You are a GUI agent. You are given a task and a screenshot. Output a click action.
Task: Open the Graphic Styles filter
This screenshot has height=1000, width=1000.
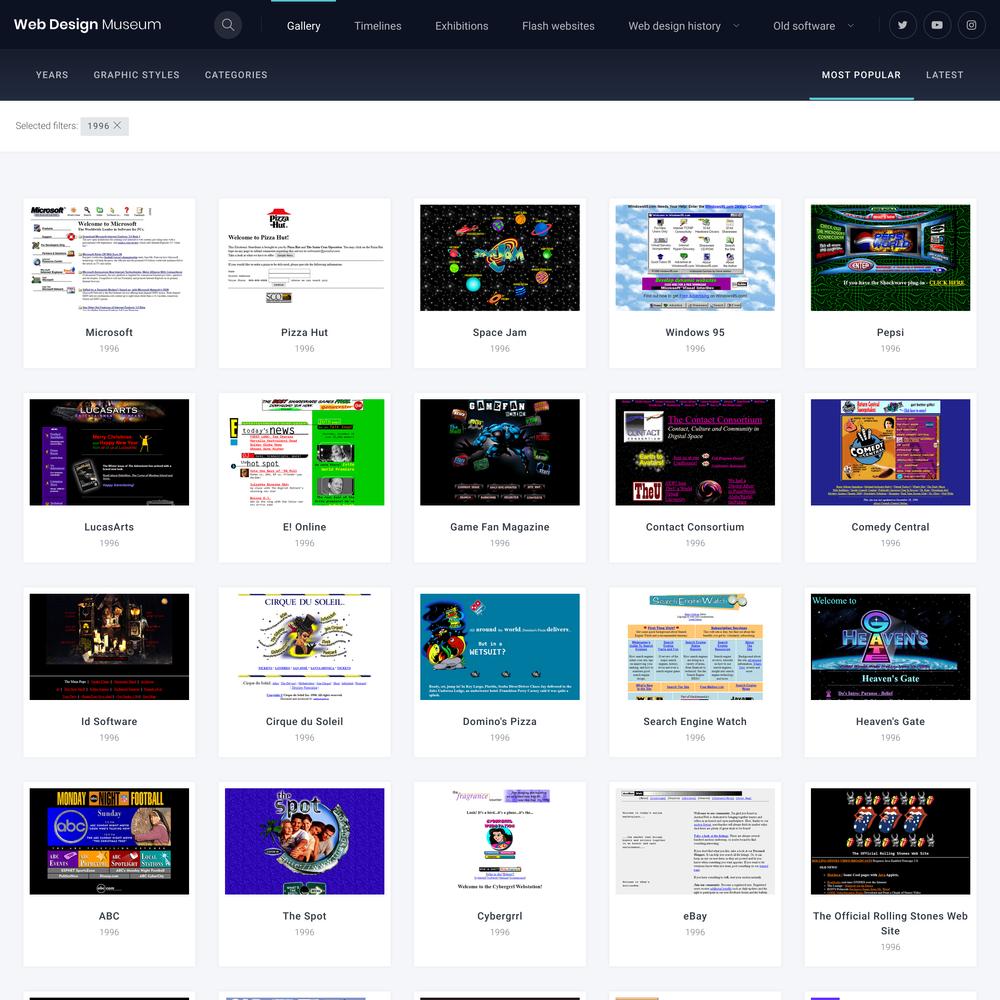[136, 75]
